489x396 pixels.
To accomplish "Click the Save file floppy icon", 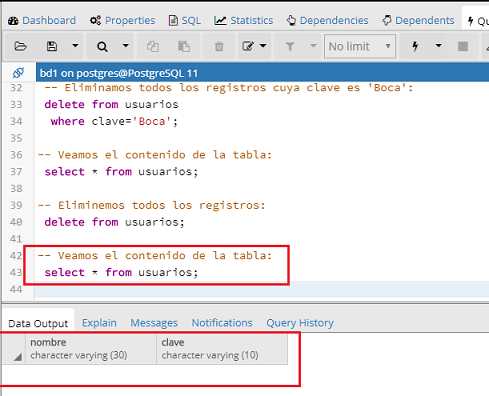I will (x=52, y=46).
